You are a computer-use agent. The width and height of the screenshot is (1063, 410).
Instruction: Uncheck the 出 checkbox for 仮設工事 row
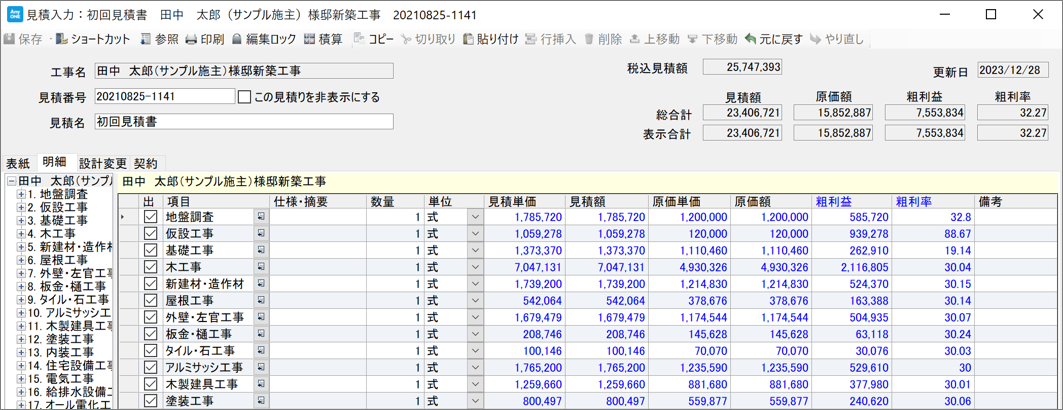click(x=151, y=234)
